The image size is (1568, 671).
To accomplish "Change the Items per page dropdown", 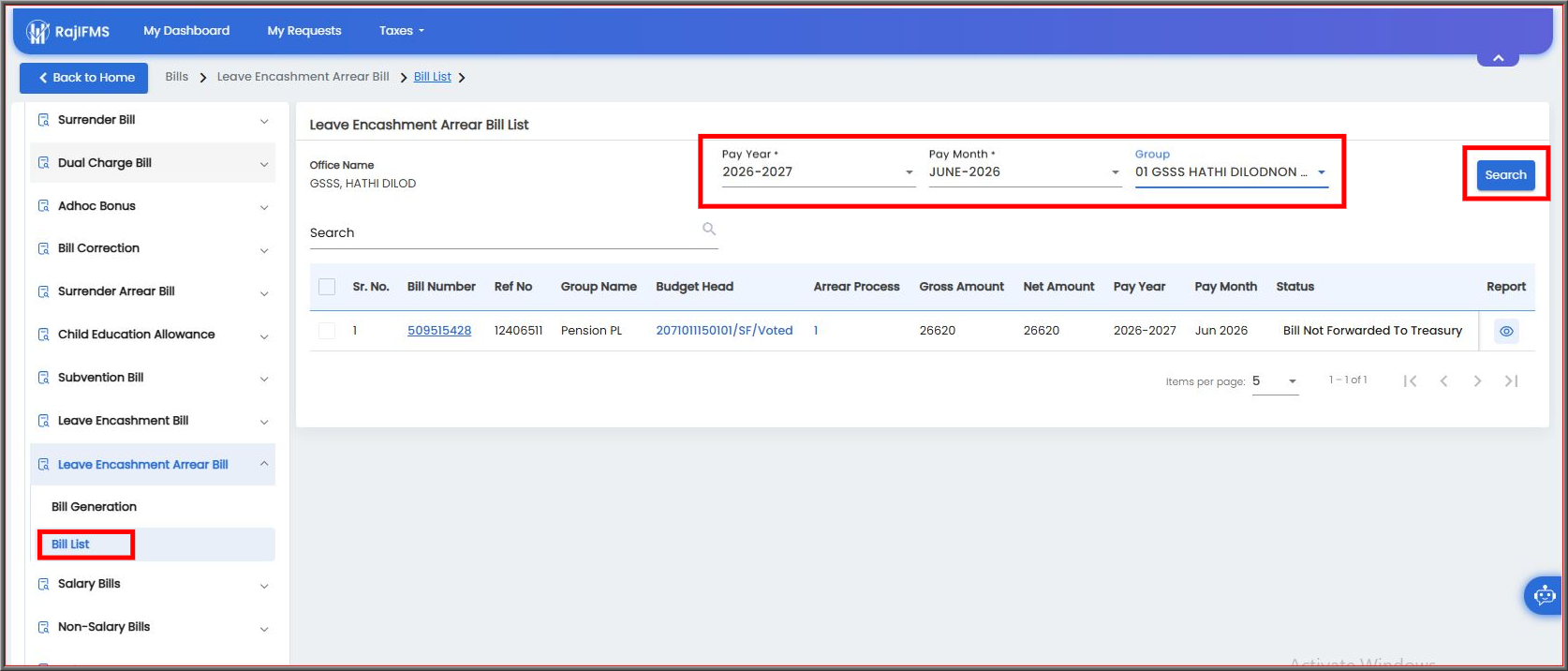I will click(1275, 381).
